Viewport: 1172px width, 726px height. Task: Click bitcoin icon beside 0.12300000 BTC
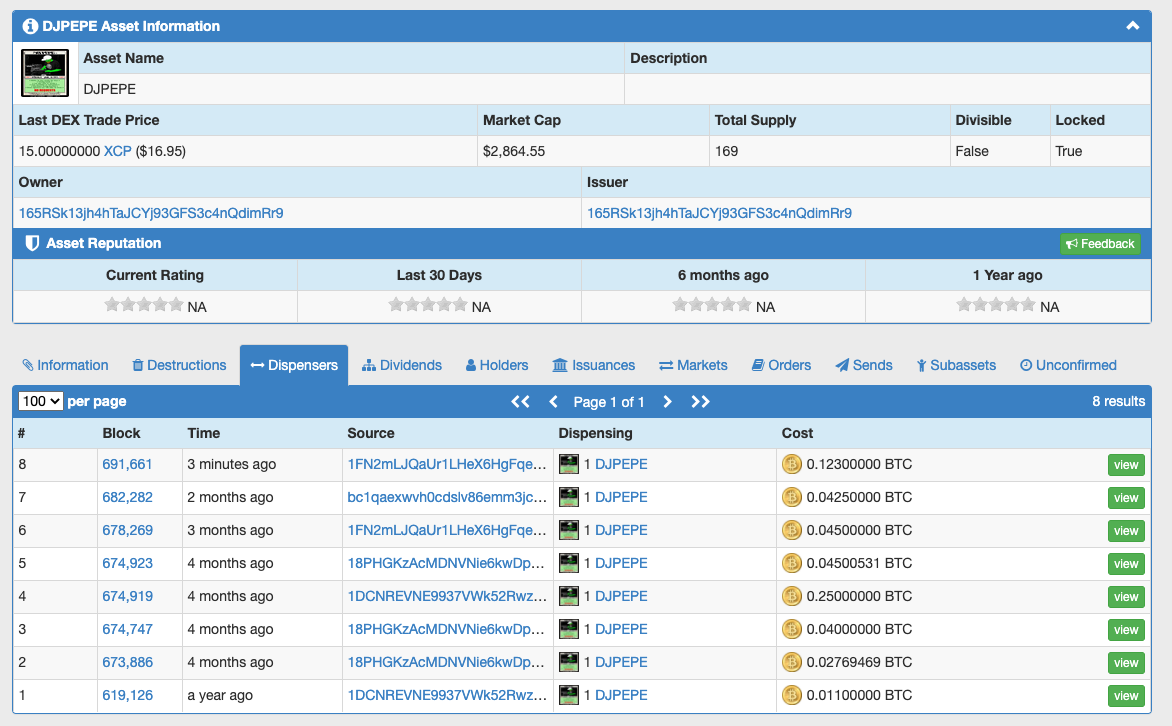[x=792, y=464]
